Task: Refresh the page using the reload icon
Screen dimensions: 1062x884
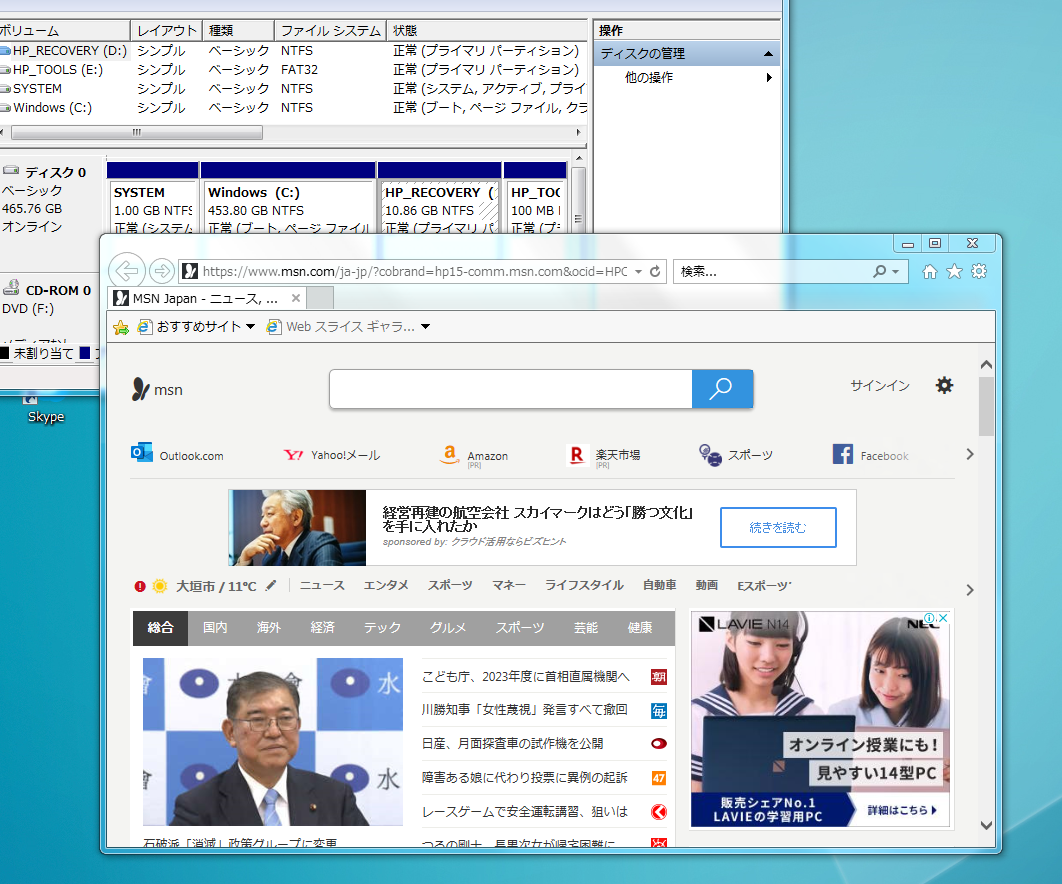Action: (x=655, y=271)
